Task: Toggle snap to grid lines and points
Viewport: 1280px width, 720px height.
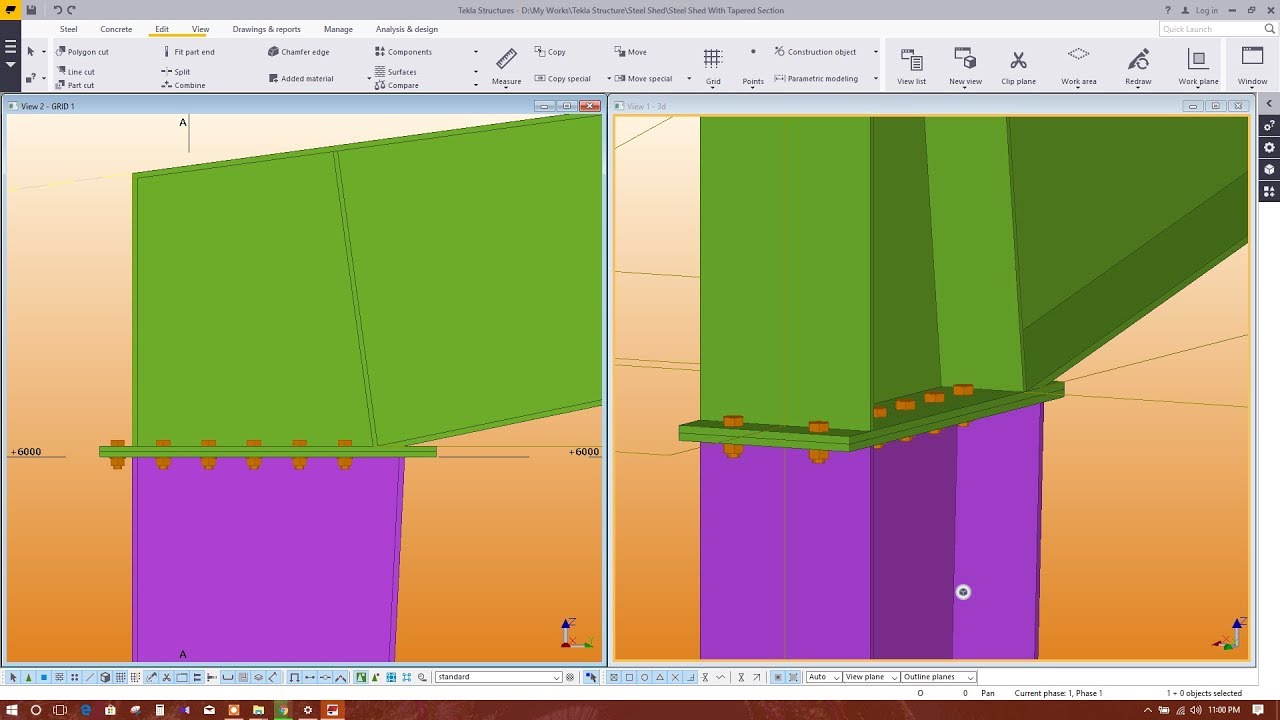Action: tap(120, 677)
